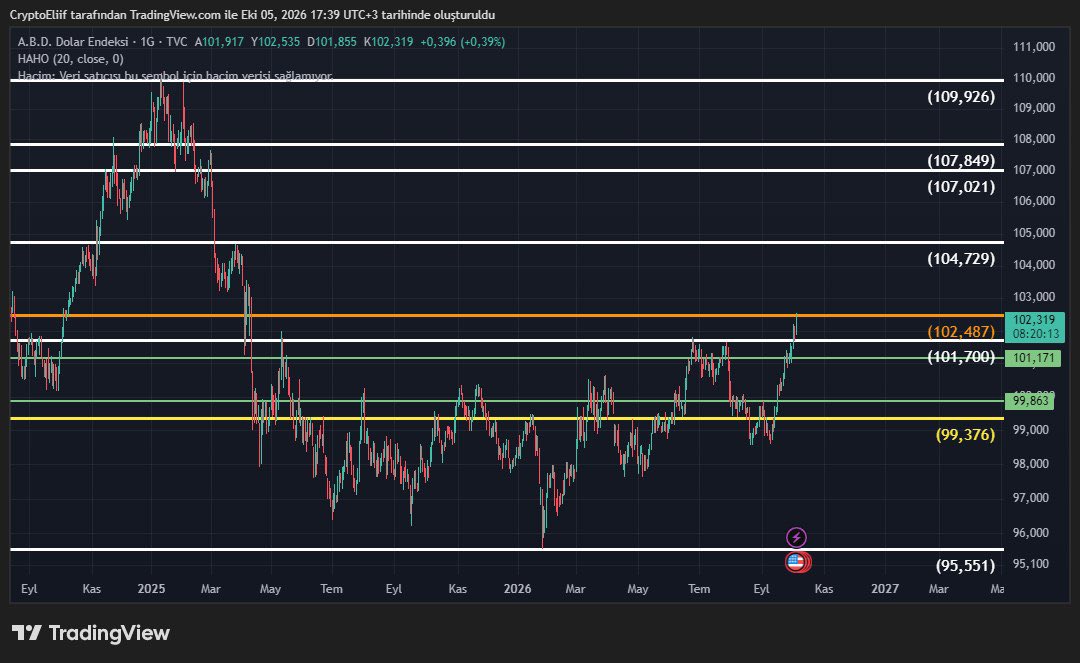Click the 97,000 price axis label

point(1031,498)
